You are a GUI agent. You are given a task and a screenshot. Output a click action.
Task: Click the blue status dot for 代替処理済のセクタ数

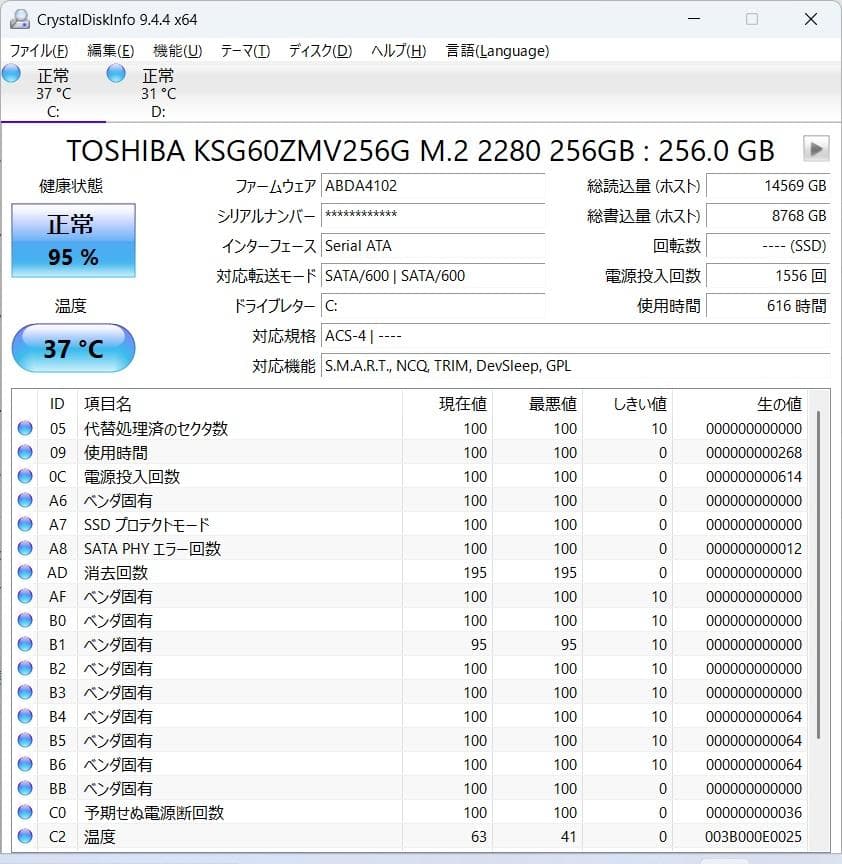[x=26, y=428]
